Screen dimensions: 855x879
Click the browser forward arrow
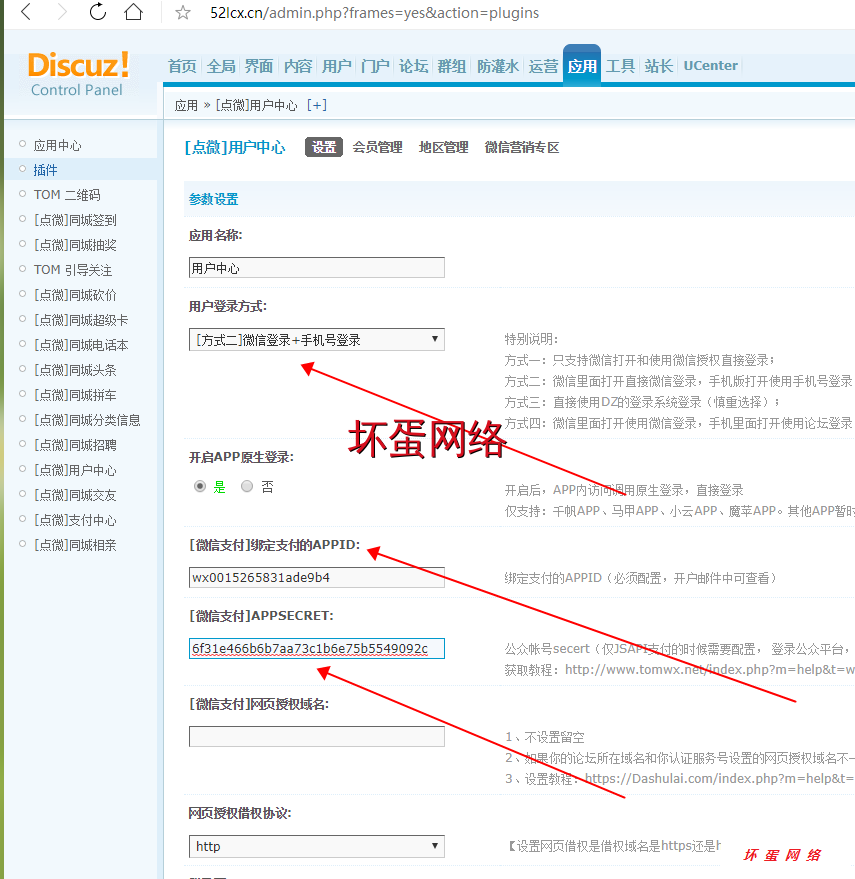[x=62, y=13]
